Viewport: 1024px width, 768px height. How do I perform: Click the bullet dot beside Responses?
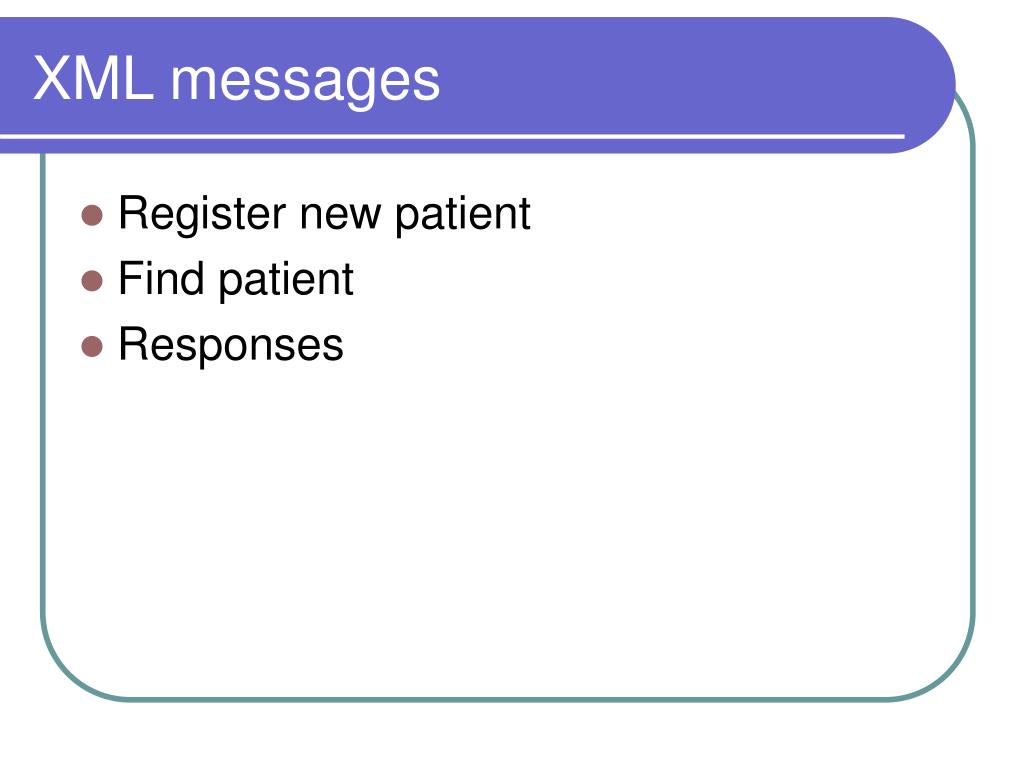[x=92, y=347]
